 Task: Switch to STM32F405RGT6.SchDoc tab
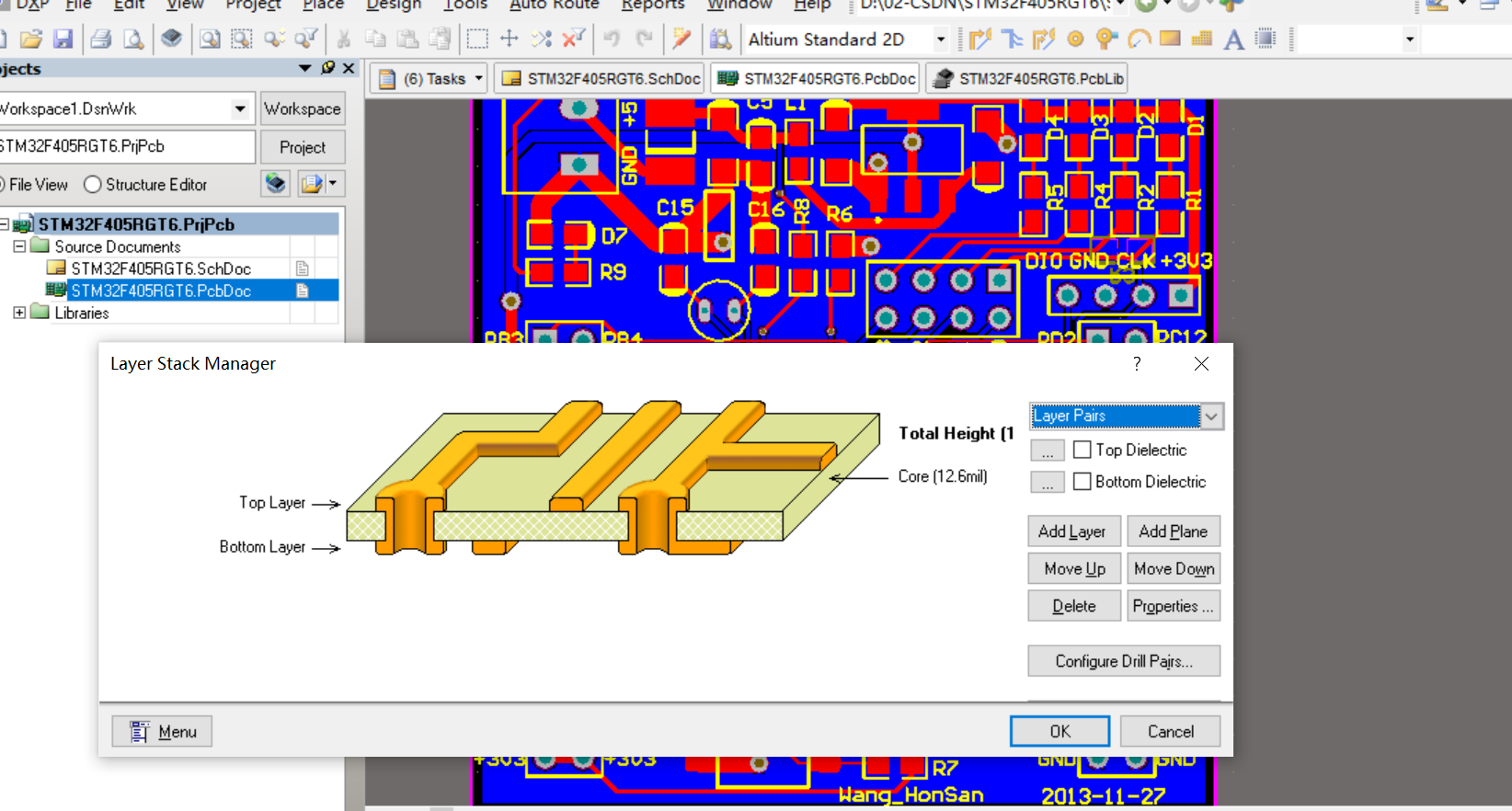[601, 78]
